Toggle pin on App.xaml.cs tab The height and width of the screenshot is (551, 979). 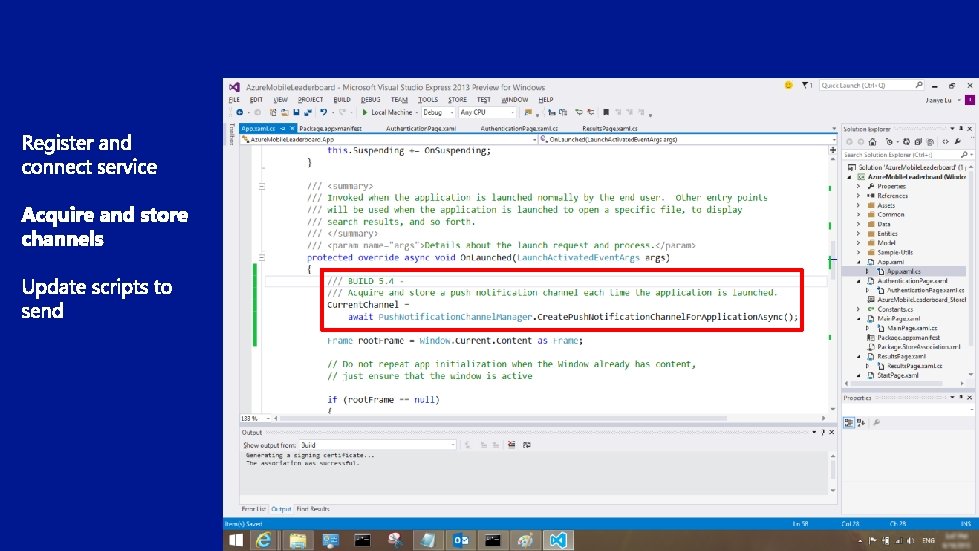282,129
